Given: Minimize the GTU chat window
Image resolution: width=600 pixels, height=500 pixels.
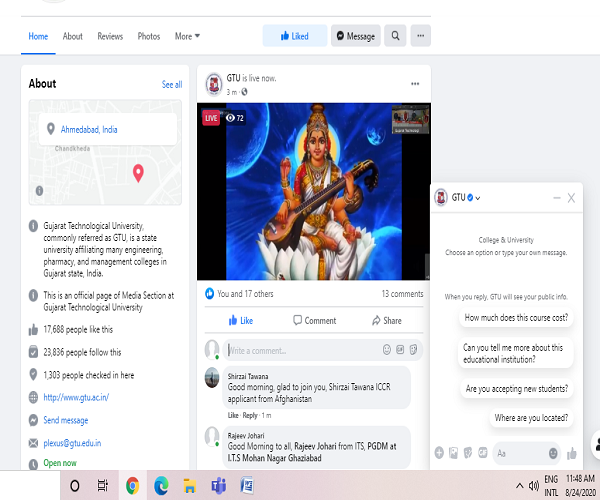Looking at the screenshot, I should (x=557, y=198).
